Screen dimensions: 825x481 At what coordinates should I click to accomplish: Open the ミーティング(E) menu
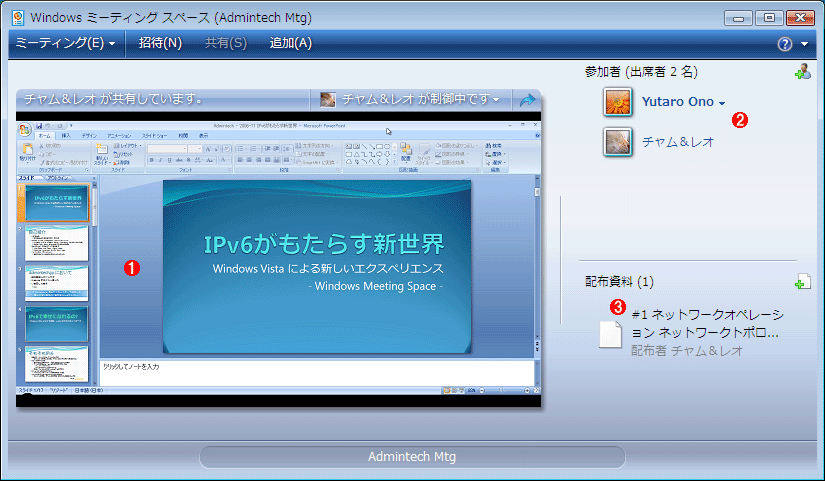(65, 43)
